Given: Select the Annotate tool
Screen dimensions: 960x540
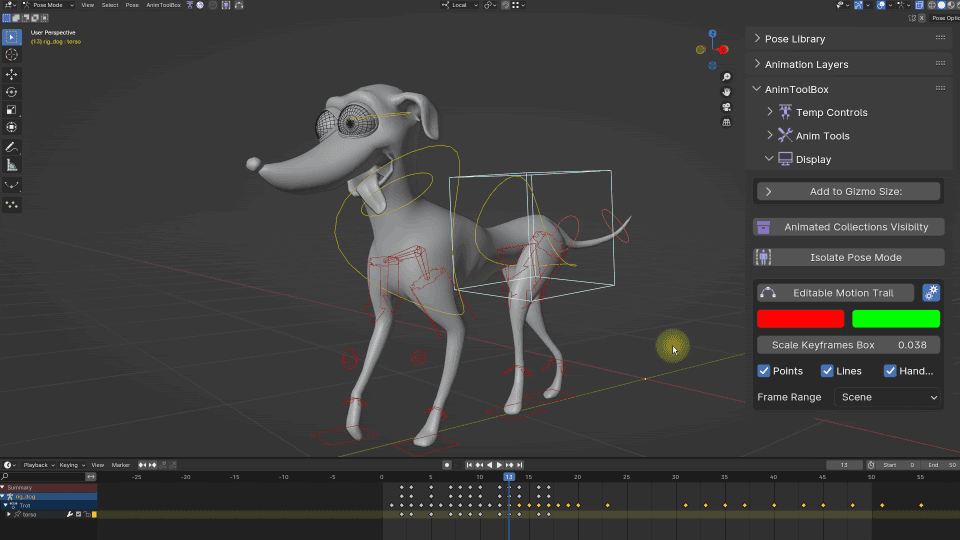Looking at the screenshot, I should click(12, 148).
